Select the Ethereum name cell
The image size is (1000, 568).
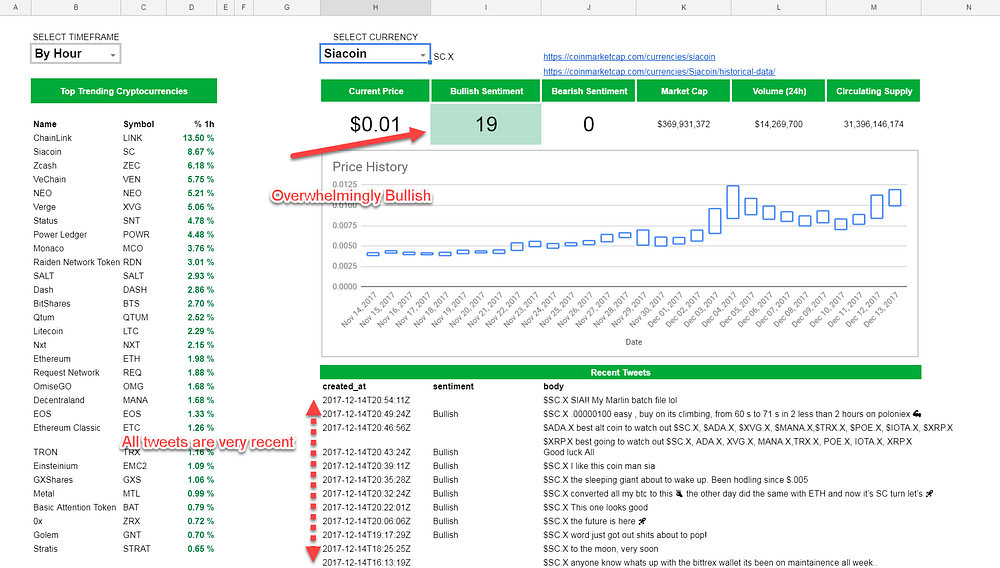(x=52, y=359)
